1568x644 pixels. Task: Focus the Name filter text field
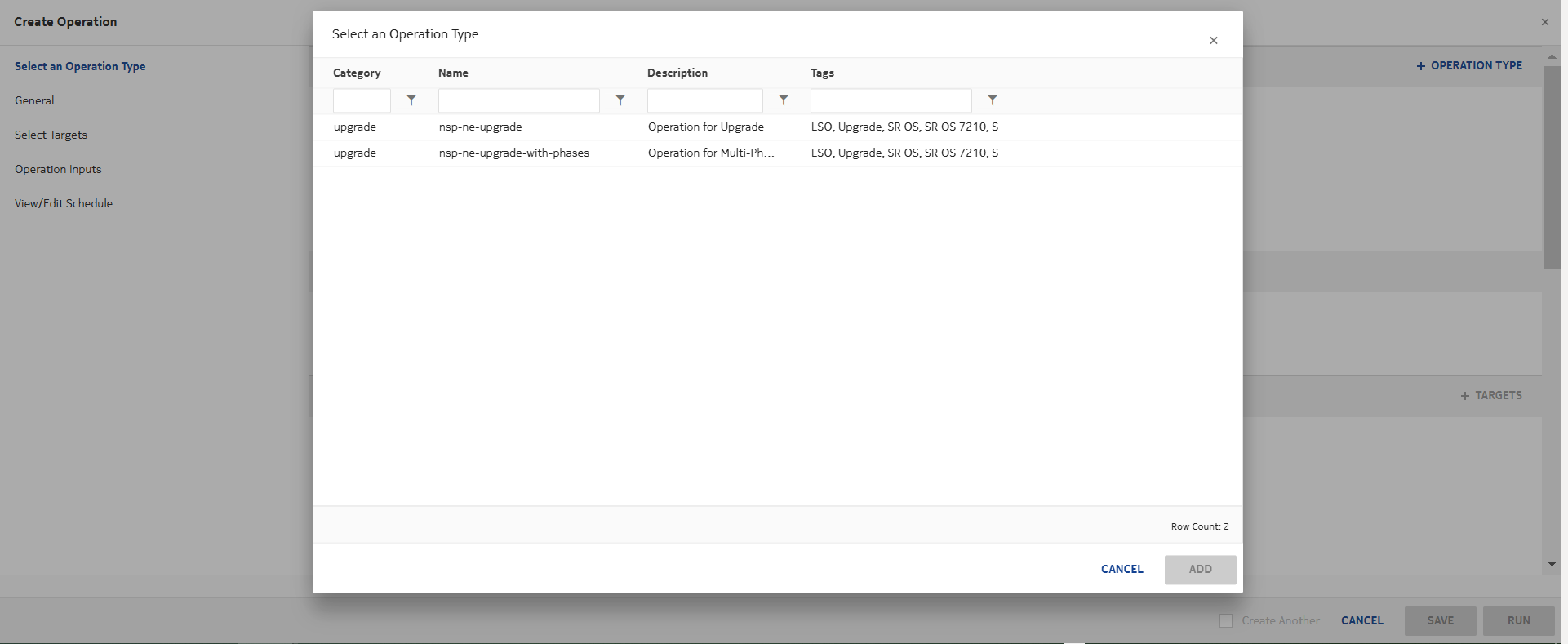[x=518, y=100]
